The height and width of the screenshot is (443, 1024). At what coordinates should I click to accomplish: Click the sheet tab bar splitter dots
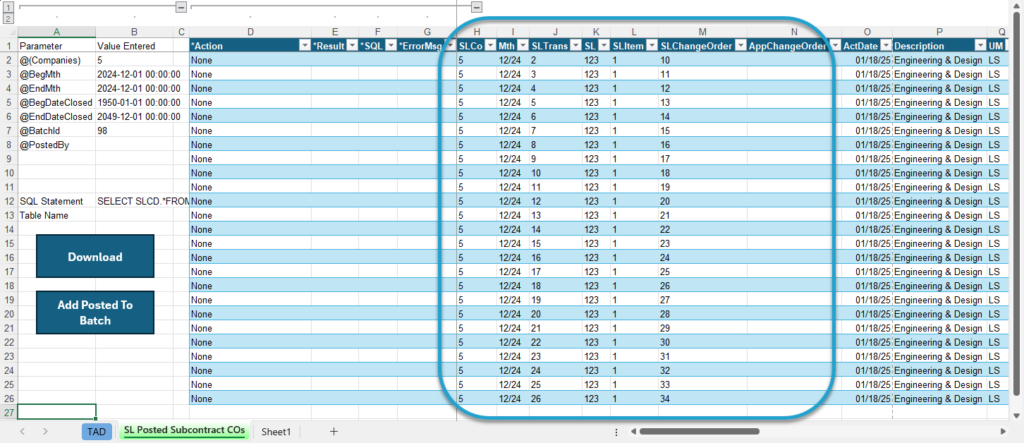616,432
